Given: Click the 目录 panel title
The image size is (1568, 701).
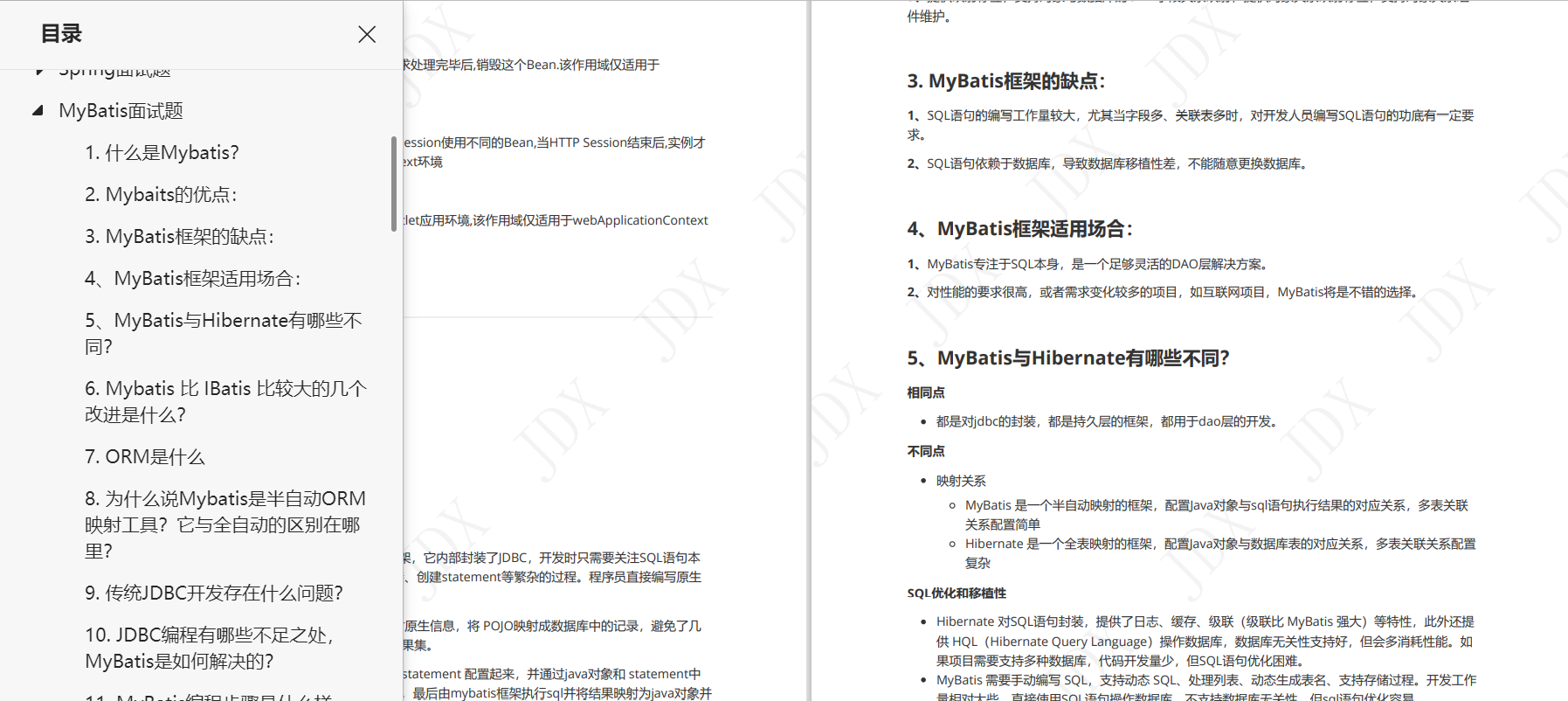Looking at the screenshot, I should coord(61,34).
